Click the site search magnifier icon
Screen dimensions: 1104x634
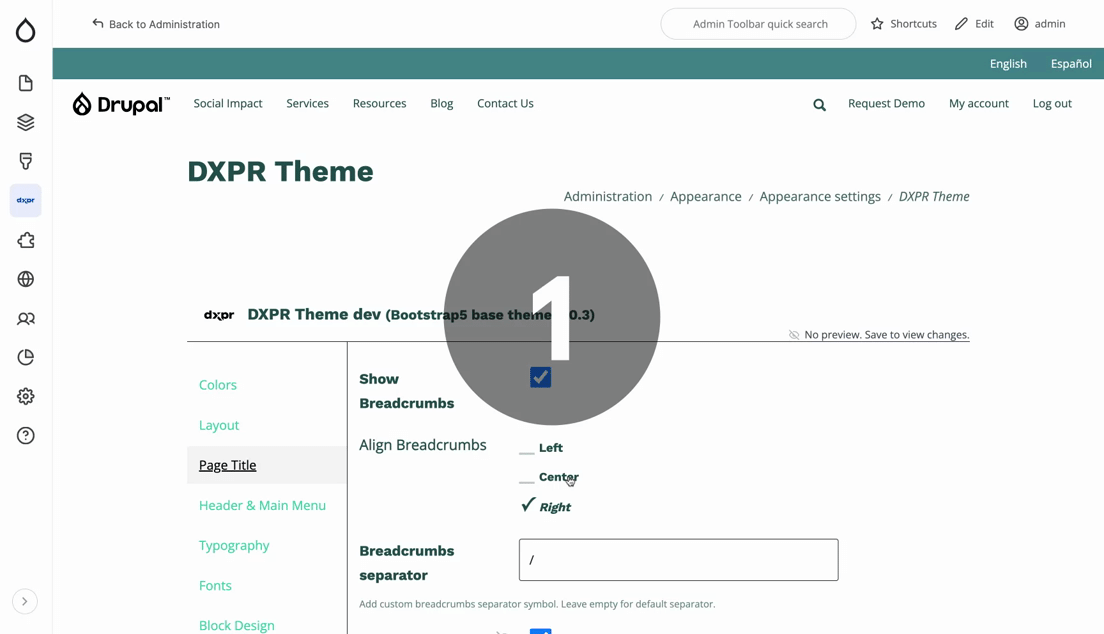pos(819,105)
